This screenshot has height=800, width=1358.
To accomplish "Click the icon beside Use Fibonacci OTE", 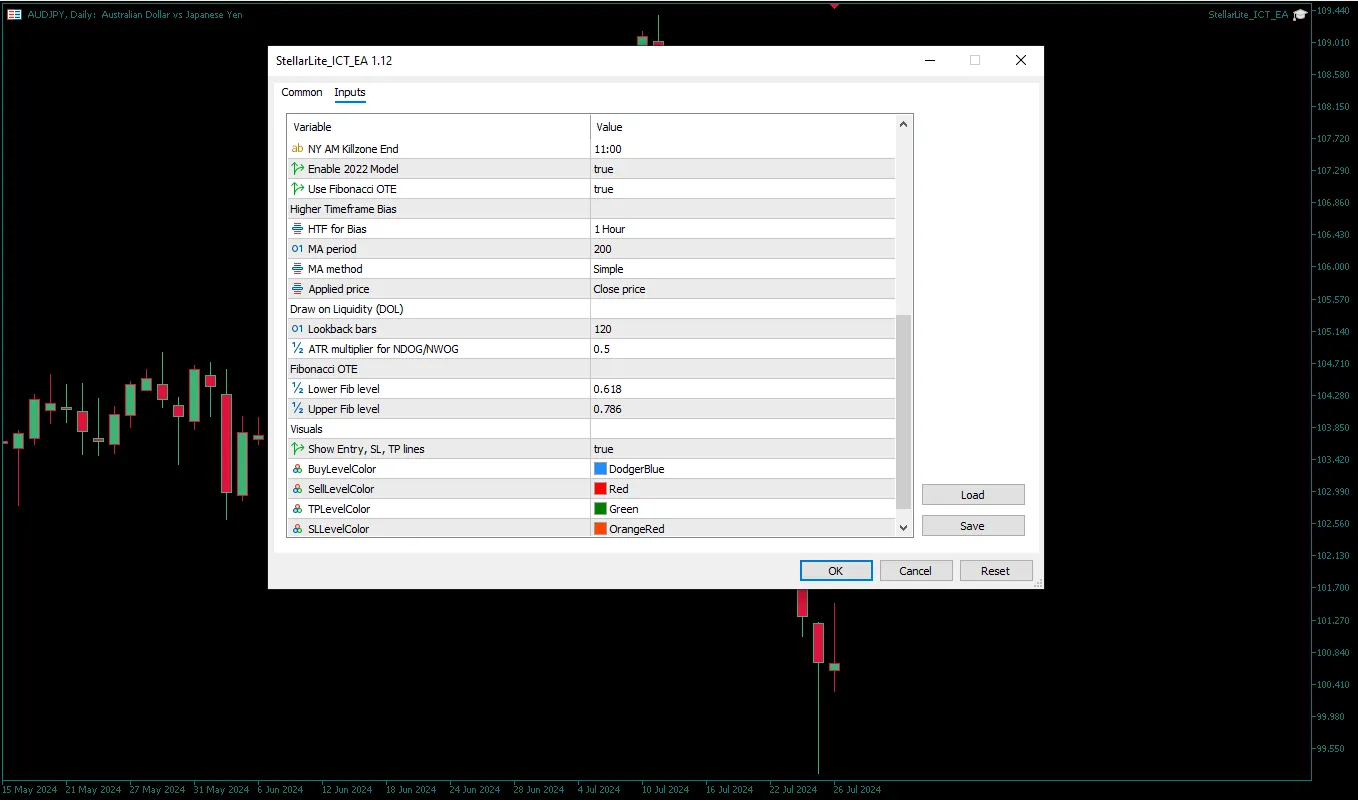I will [x=297, y=189].
